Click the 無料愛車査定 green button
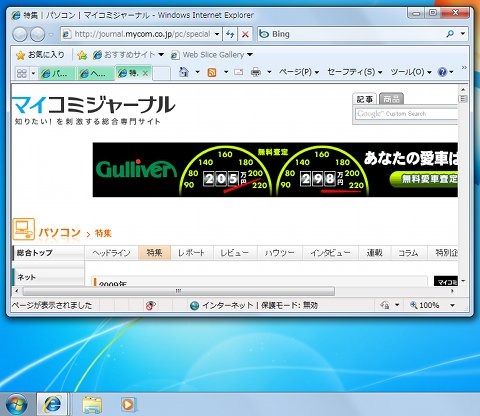This screenshot has height=416, width=480. 424,179
